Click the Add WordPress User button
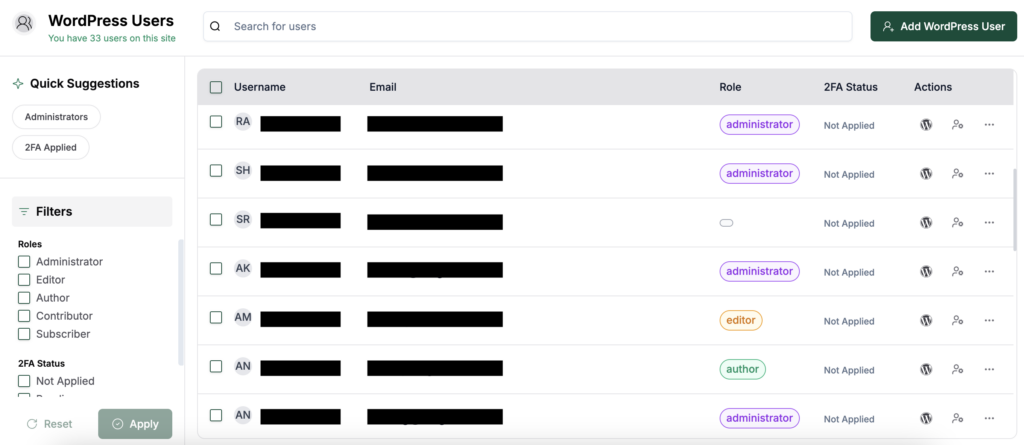1024x445 pixels. 944,27
